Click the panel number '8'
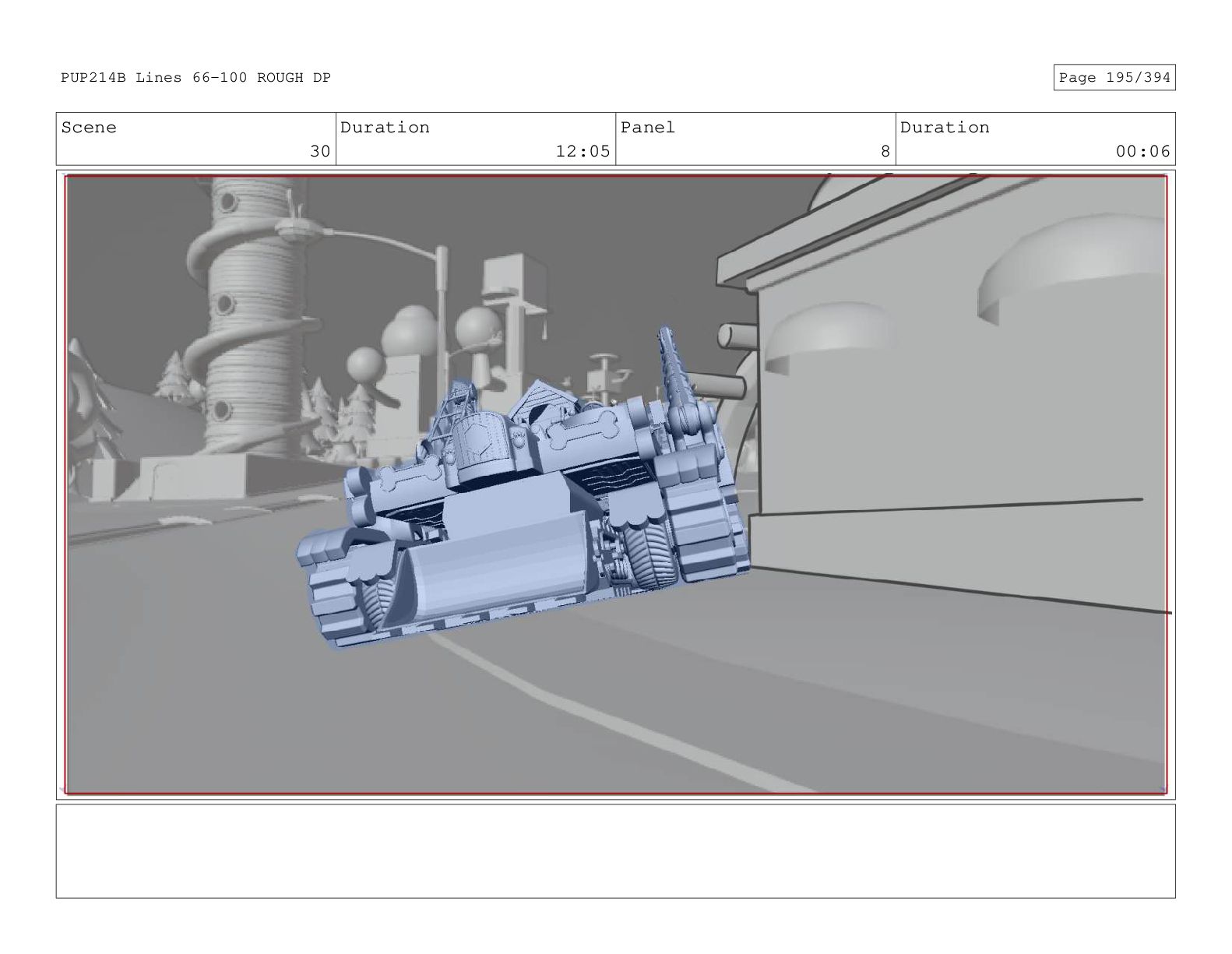 point(885,152)
